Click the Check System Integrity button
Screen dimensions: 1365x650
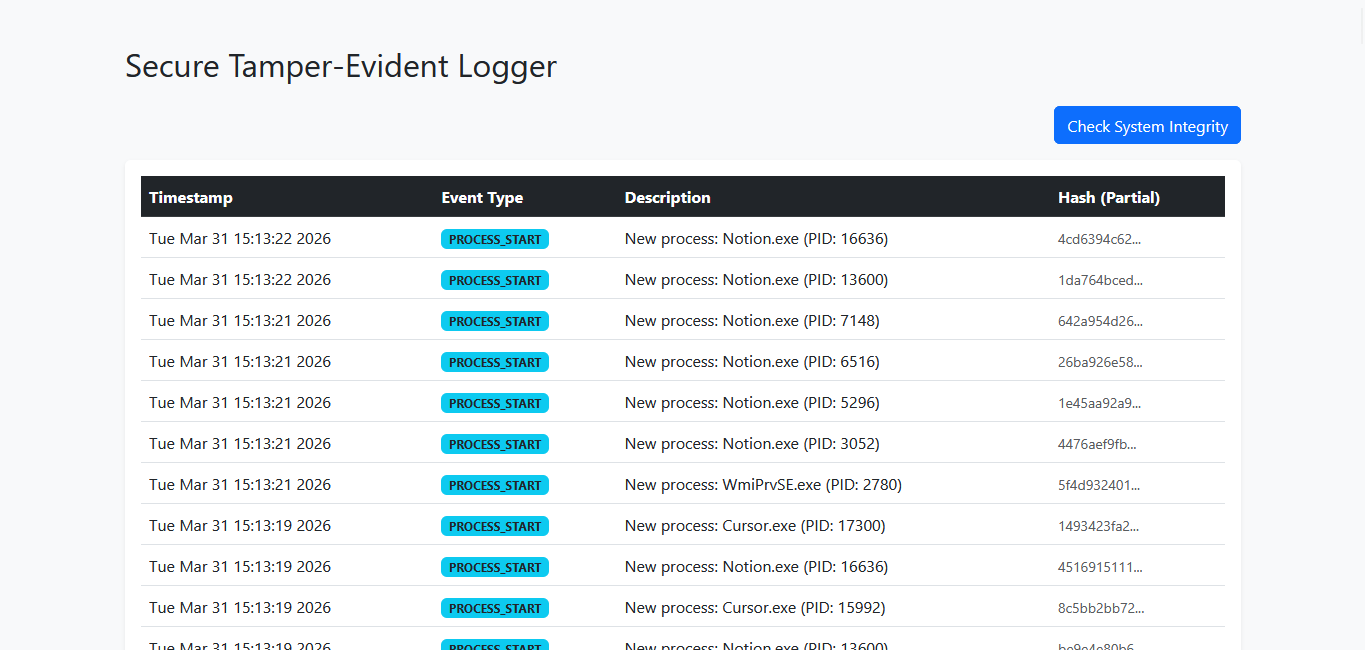1146,125
